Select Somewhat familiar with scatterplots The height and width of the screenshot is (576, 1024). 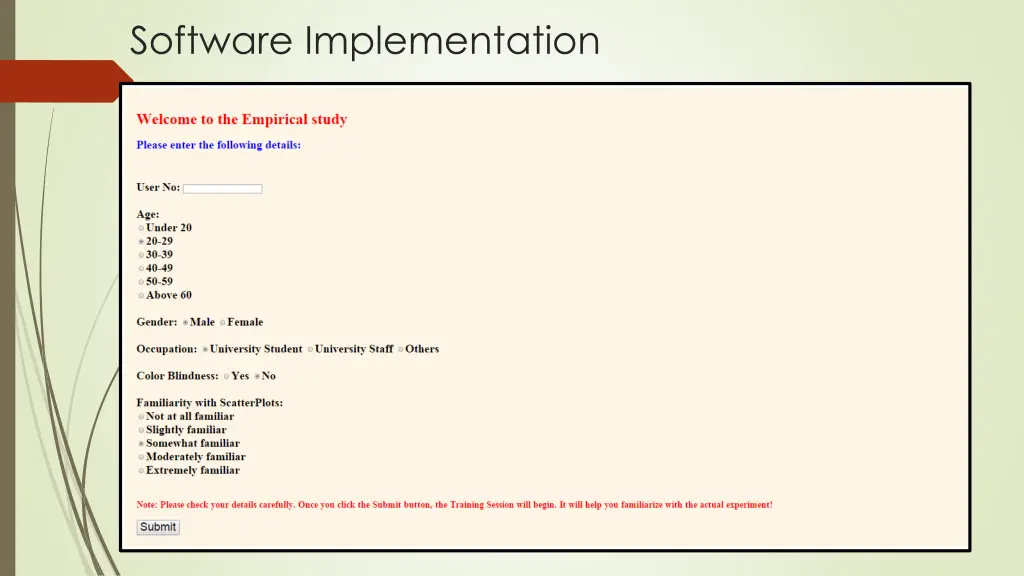coord(141,443)
